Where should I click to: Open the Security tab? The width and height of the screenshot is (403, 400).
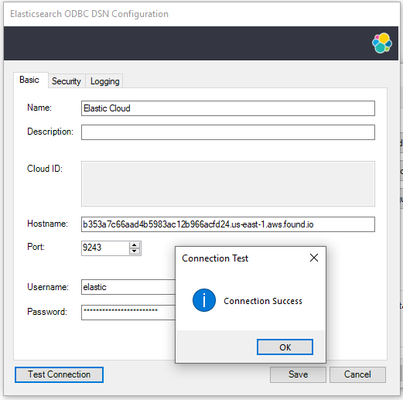(66, 81)
